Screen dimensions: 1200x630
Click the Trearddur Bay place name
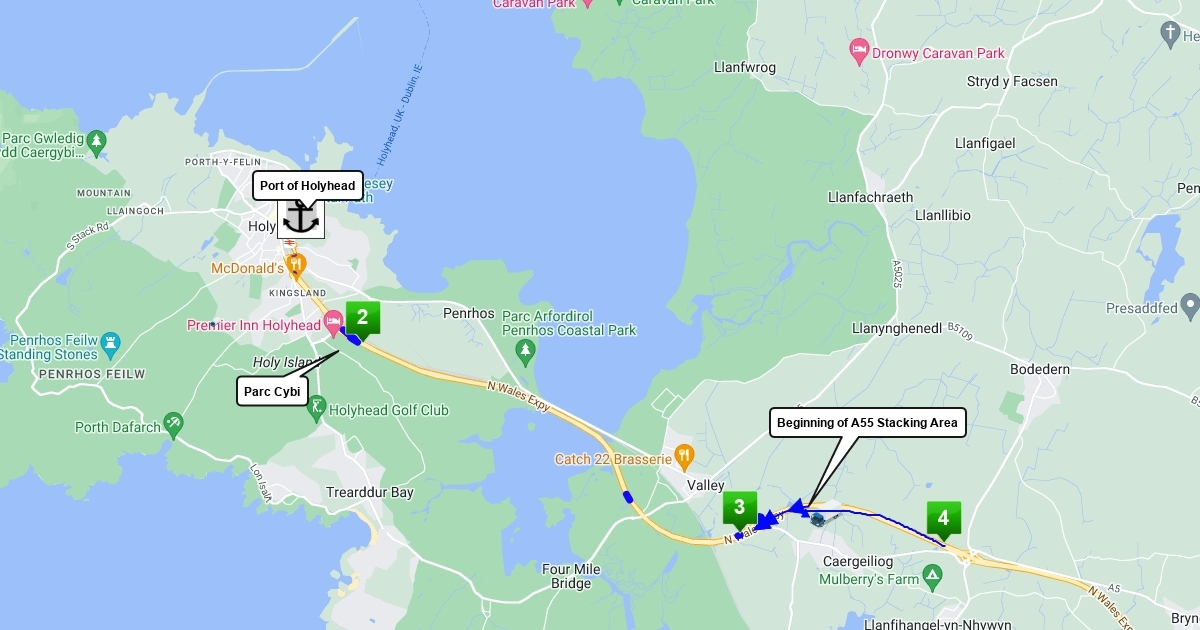[x=370, y=493]
